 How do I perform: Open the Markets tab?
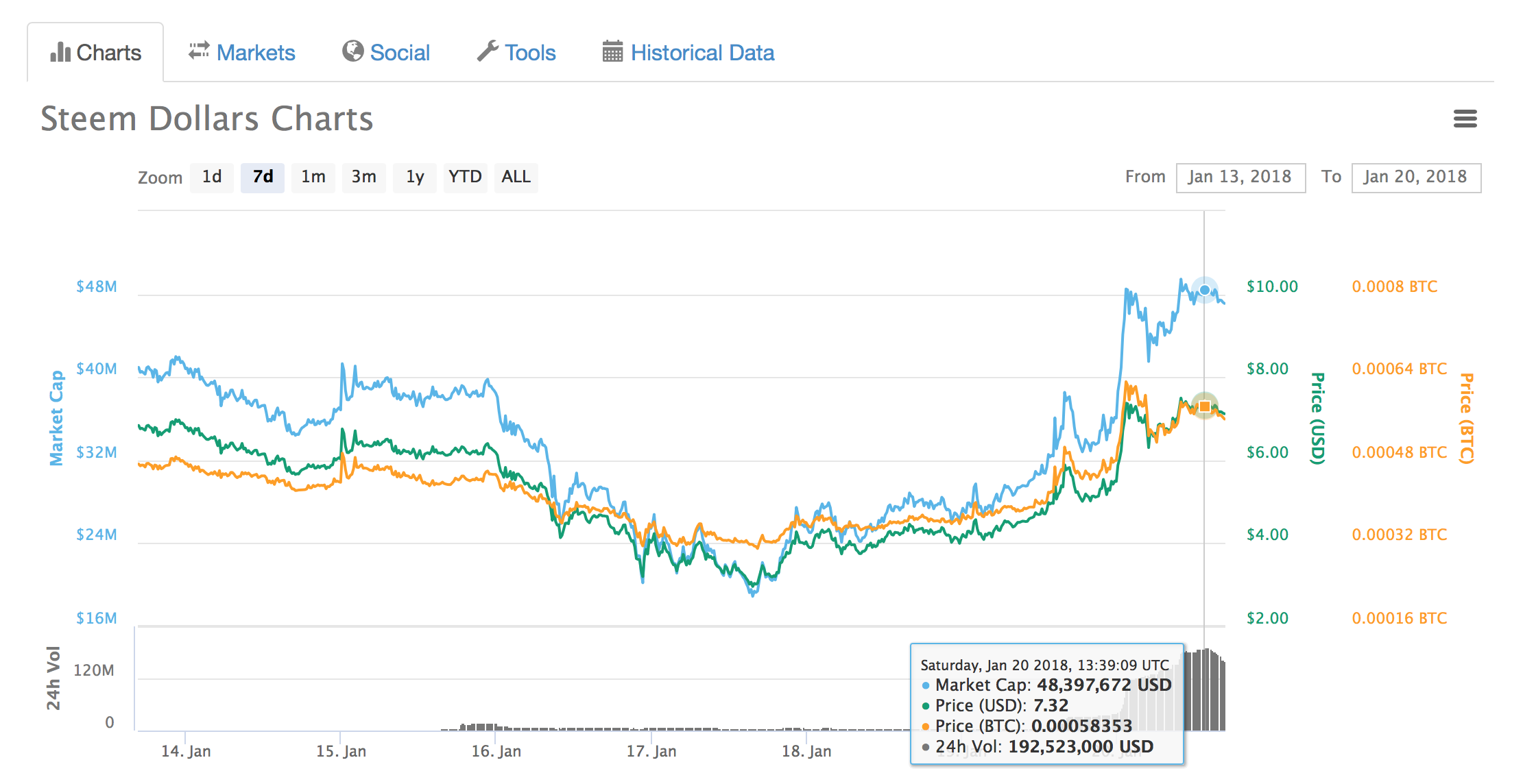[242, 52]
